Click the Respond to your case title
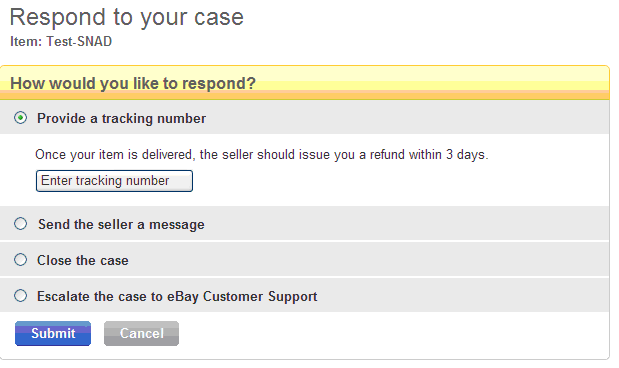 pos(127,17)
